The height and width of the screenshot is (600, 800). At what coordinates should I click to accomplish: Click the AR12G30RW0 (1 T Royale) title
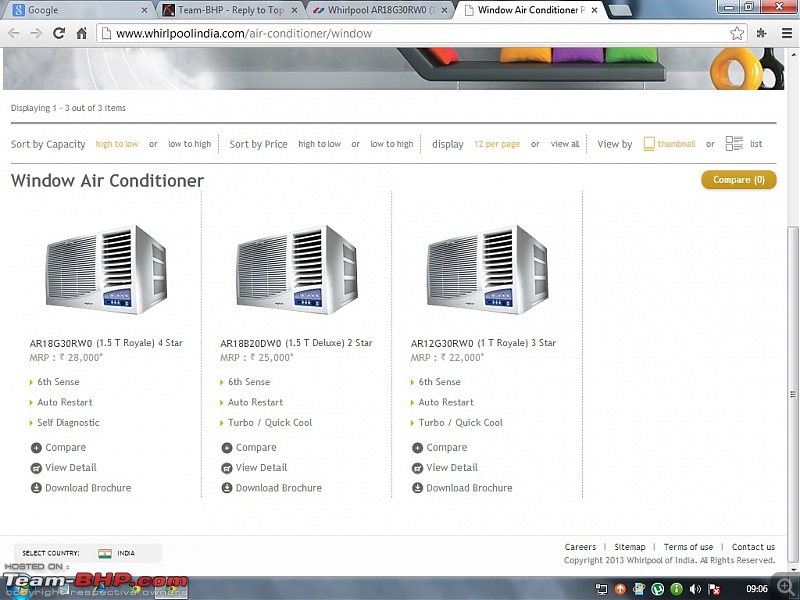coord(483,343)
